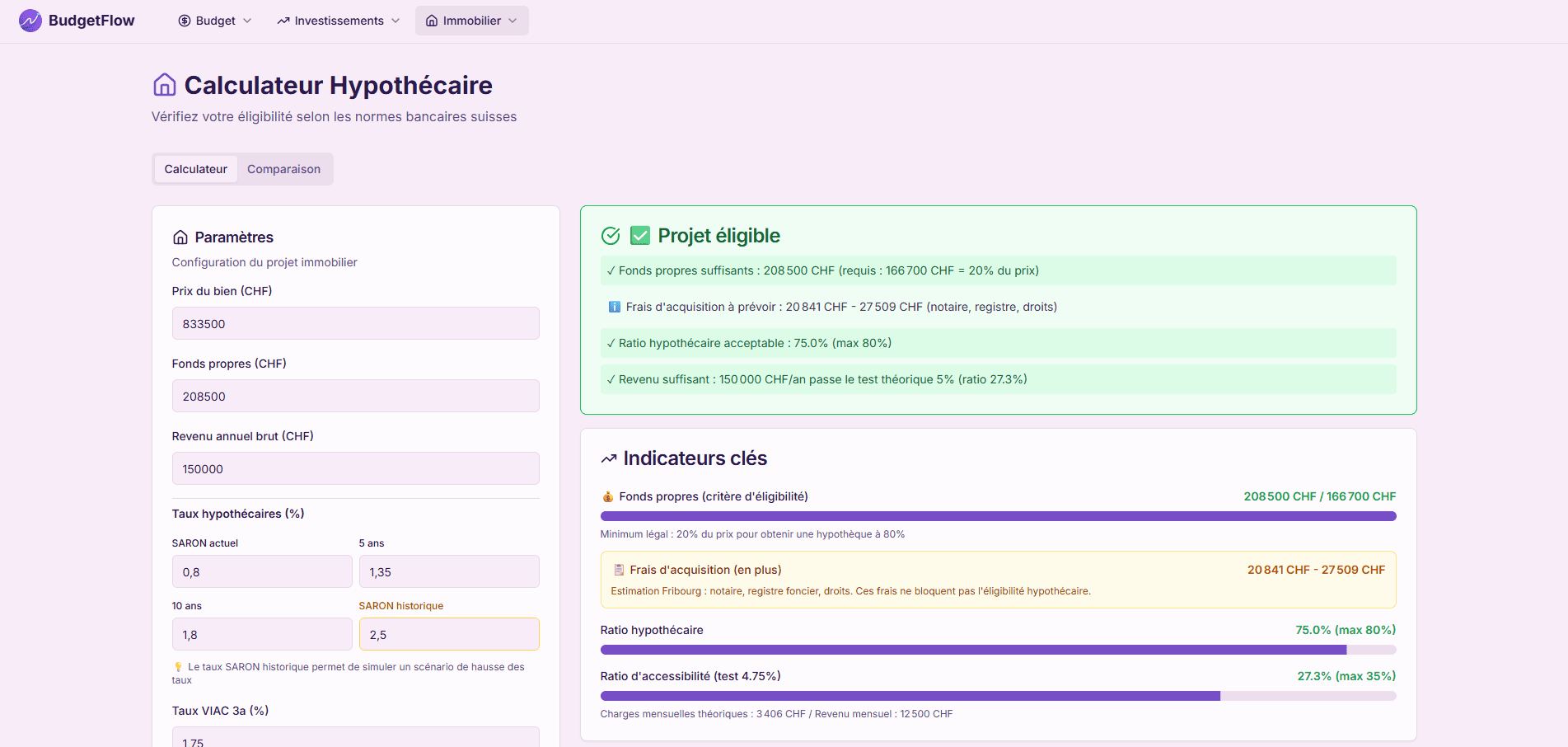Screen dimensions: 1568x747
Task: Click the green checkbox emoji near Projet éligible
Action: [x=640, y=236]
